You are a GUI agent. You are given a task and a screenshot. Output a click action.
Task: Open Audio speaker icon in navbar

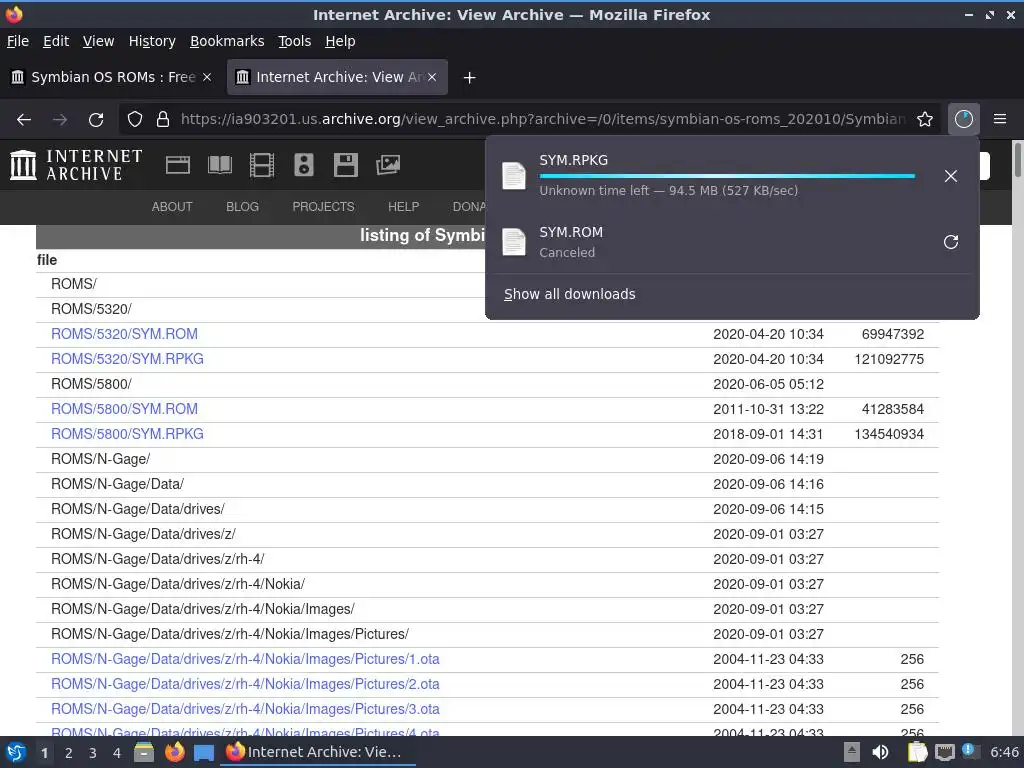tap(304, 165)
